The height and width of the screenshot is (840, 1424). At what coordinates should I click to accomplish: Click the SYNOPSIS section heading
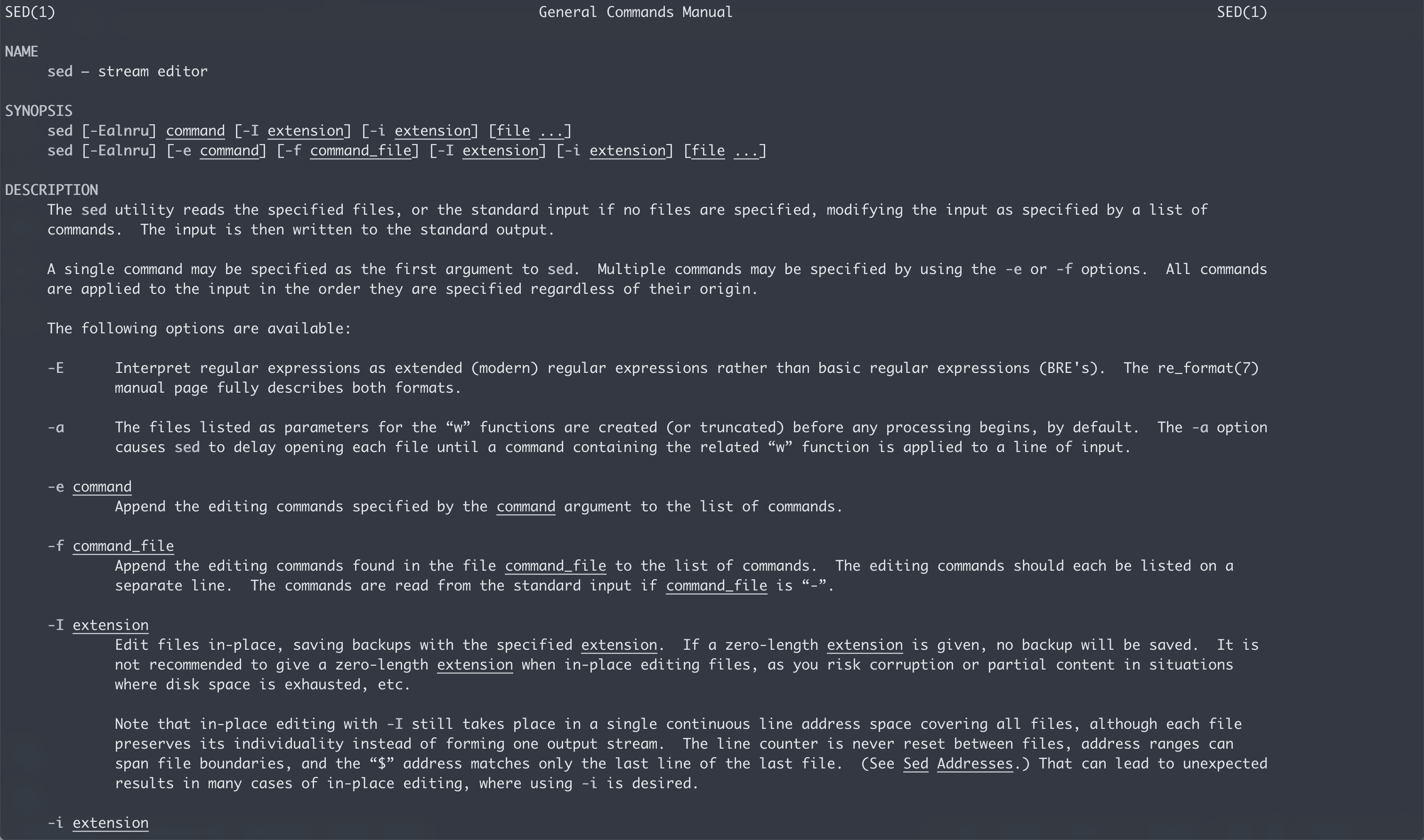pos(39,111)
